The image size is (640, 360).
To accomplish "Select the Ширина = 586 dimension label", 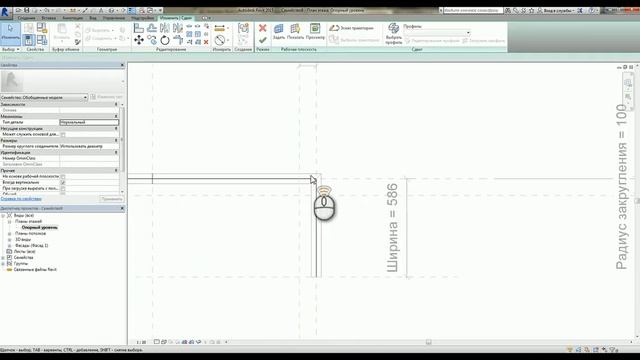I will [x=392, y=227].
